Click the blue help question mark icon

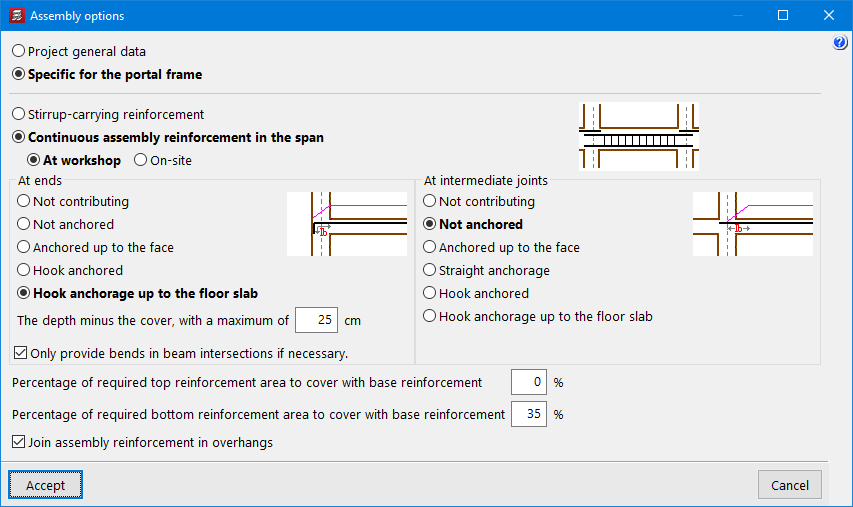[840, 43]
